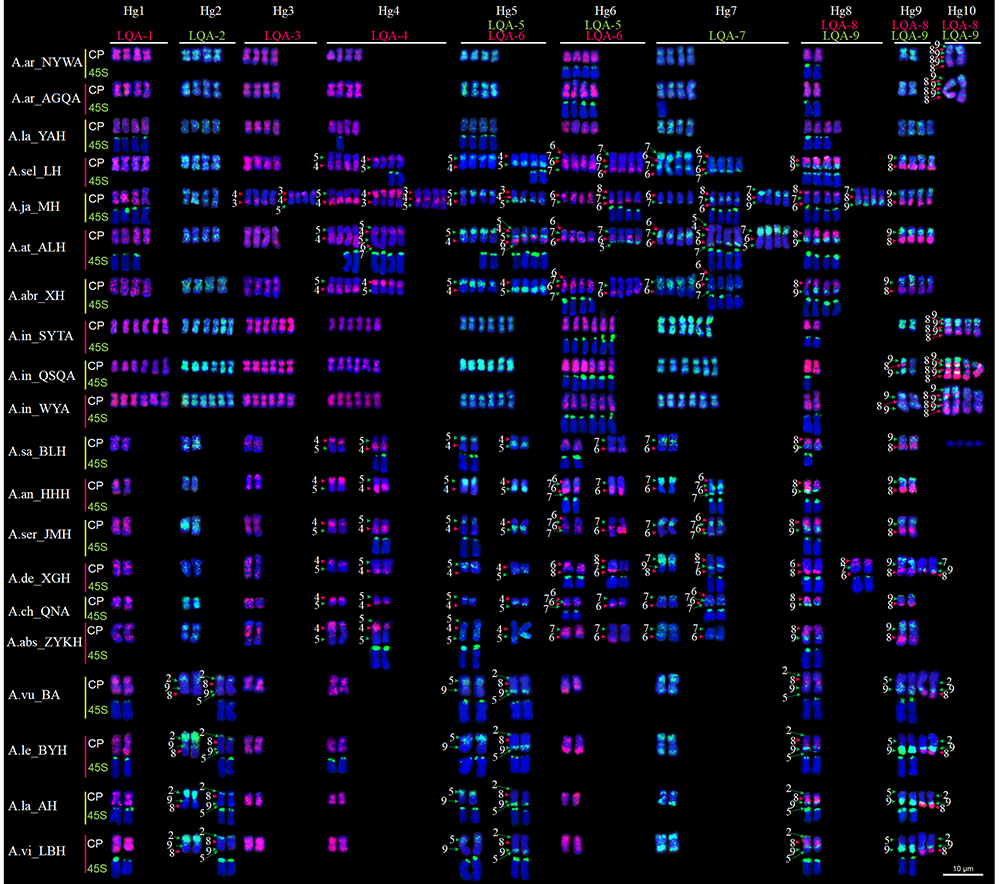Select the Hg8 column header
Screen dimensions: 1000x884
tap(841, 11)
